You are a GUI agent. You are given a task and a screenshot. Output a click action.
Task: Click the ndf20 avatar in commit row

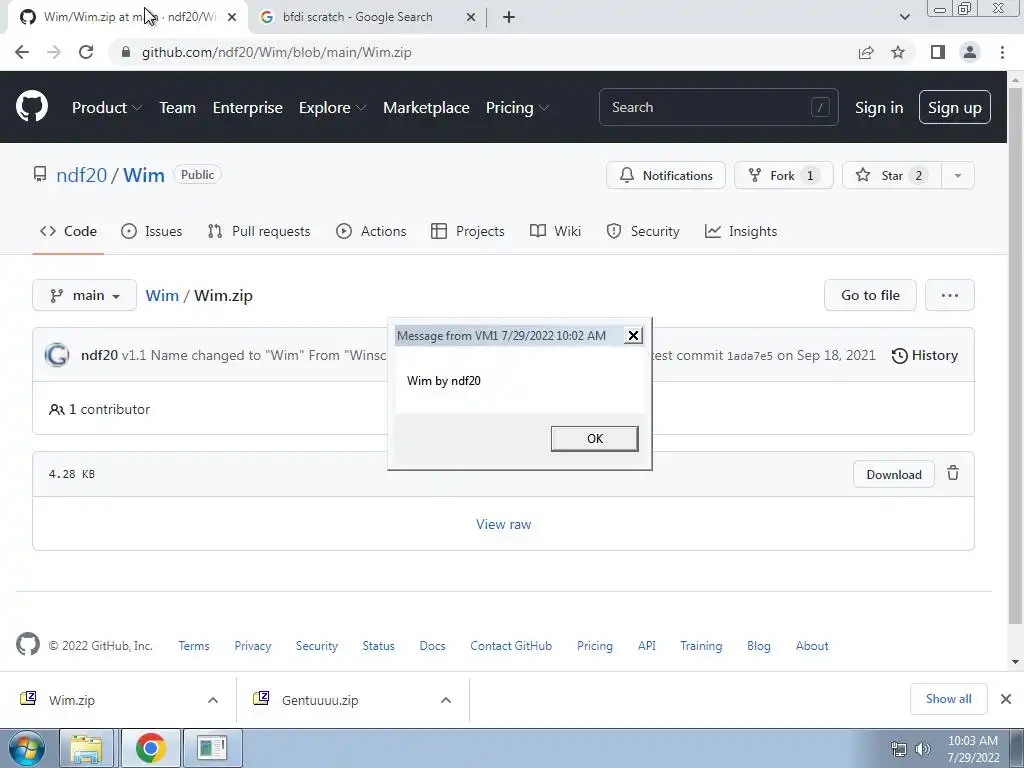(57, 355)
